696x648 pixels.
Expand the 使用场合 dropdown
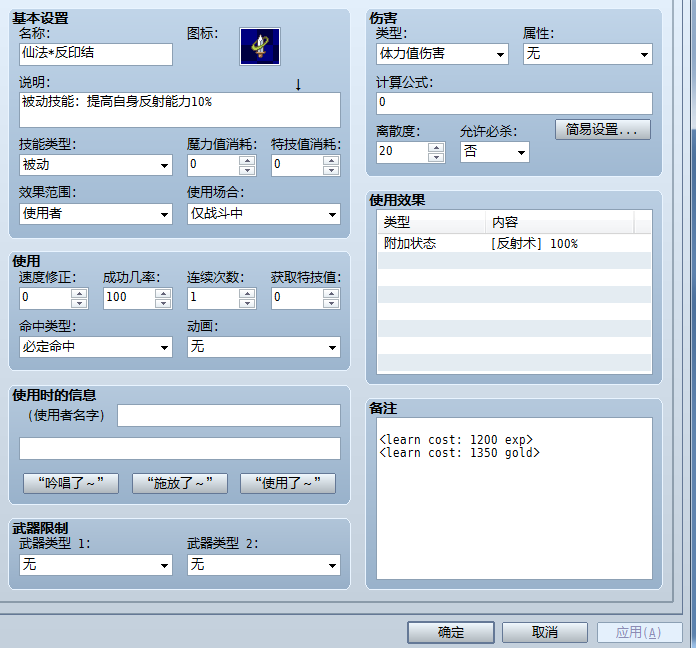[264, 214]
